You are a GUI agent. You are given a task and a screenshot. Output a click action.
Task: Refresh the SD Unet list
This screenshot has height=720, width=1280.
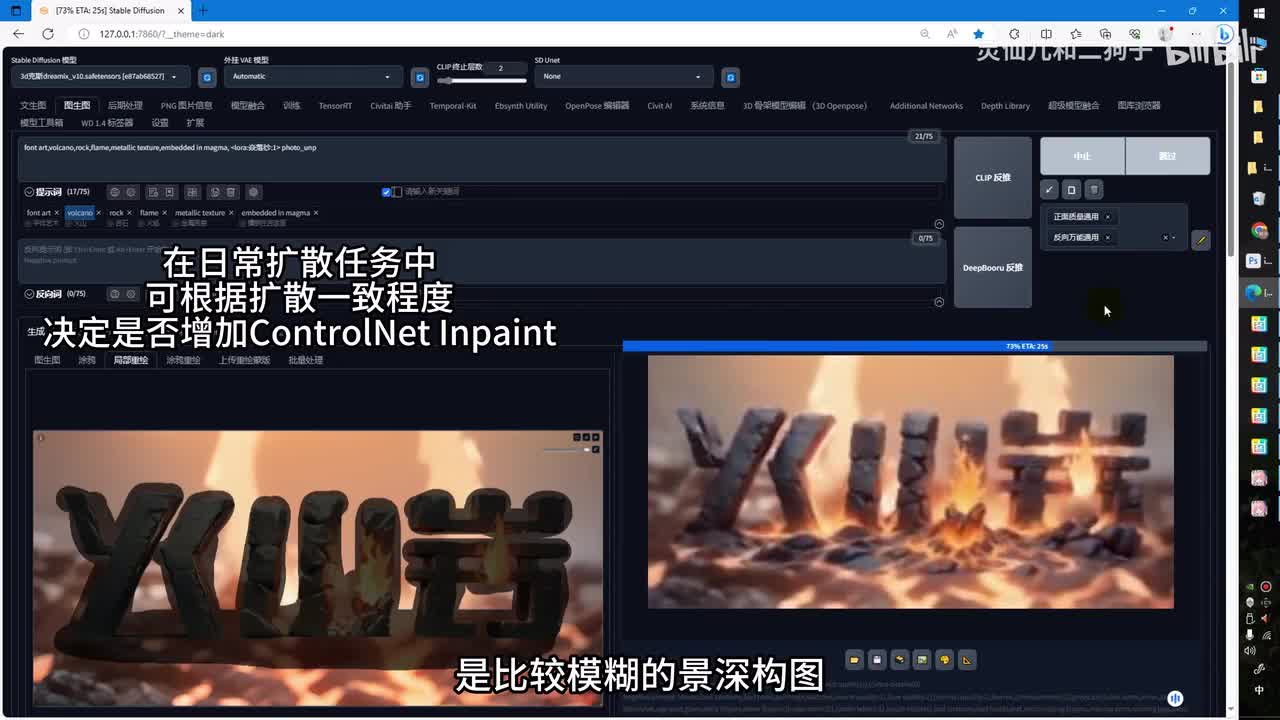[731, 77]
